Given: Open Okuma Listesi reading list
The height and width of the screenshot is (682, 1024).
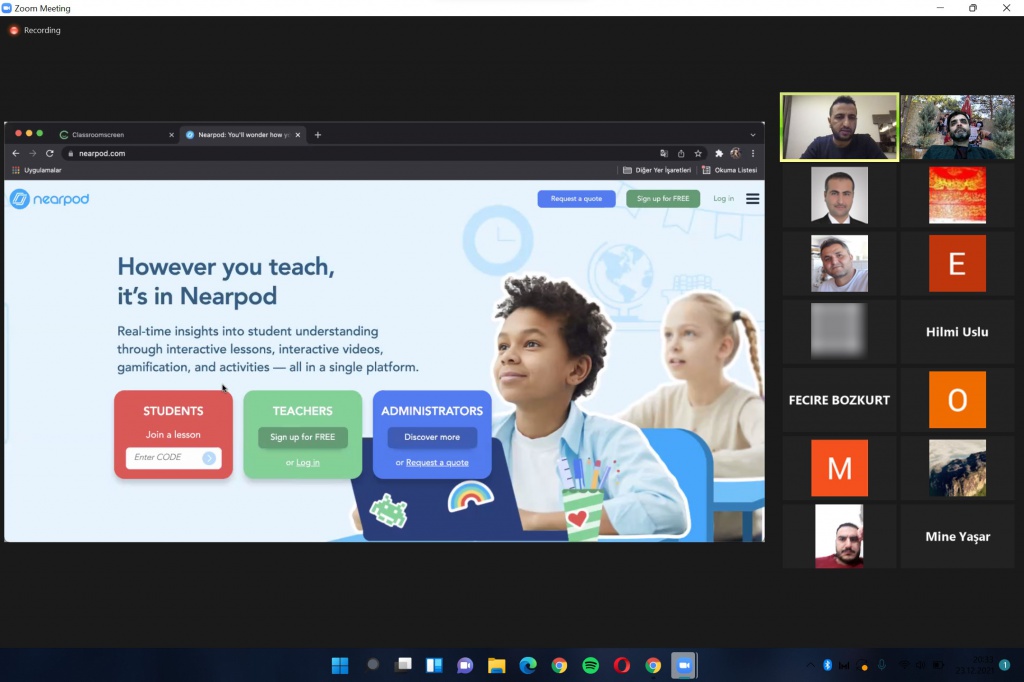Looking at the screenshot, I should pos(729,170).
